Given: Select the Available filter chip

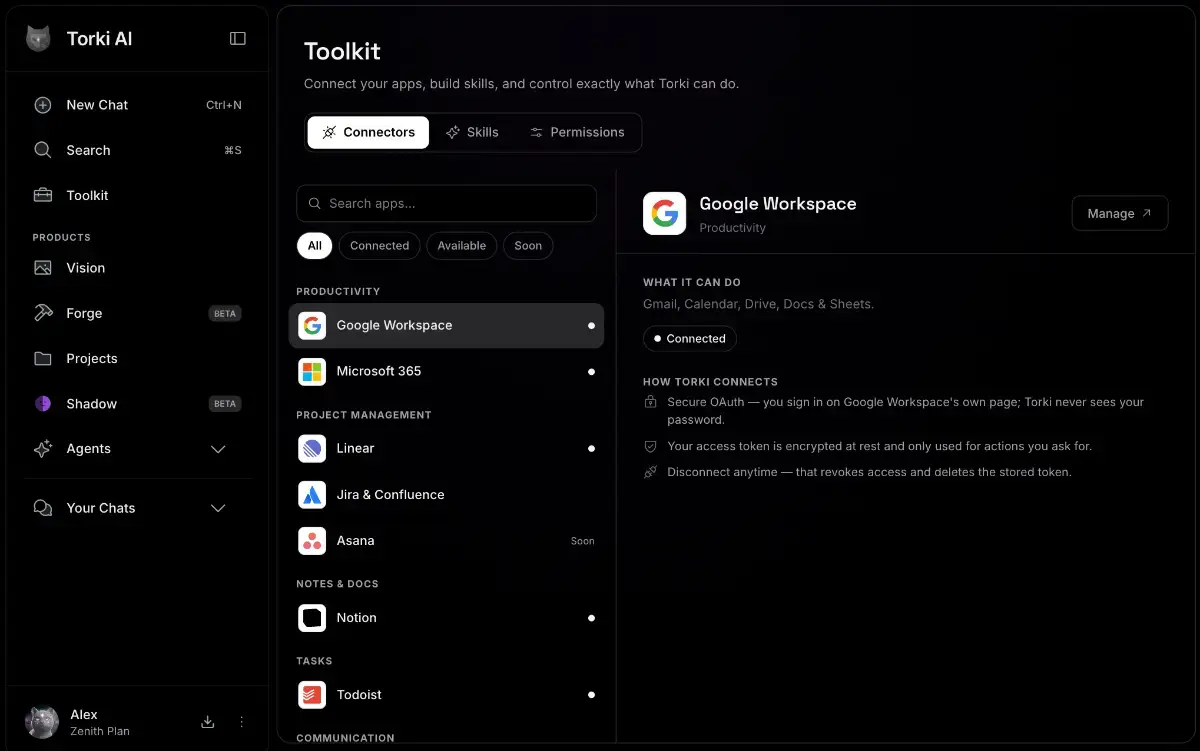Looking at the screenshot, I should pyautogui.click(x=461, y=246).
